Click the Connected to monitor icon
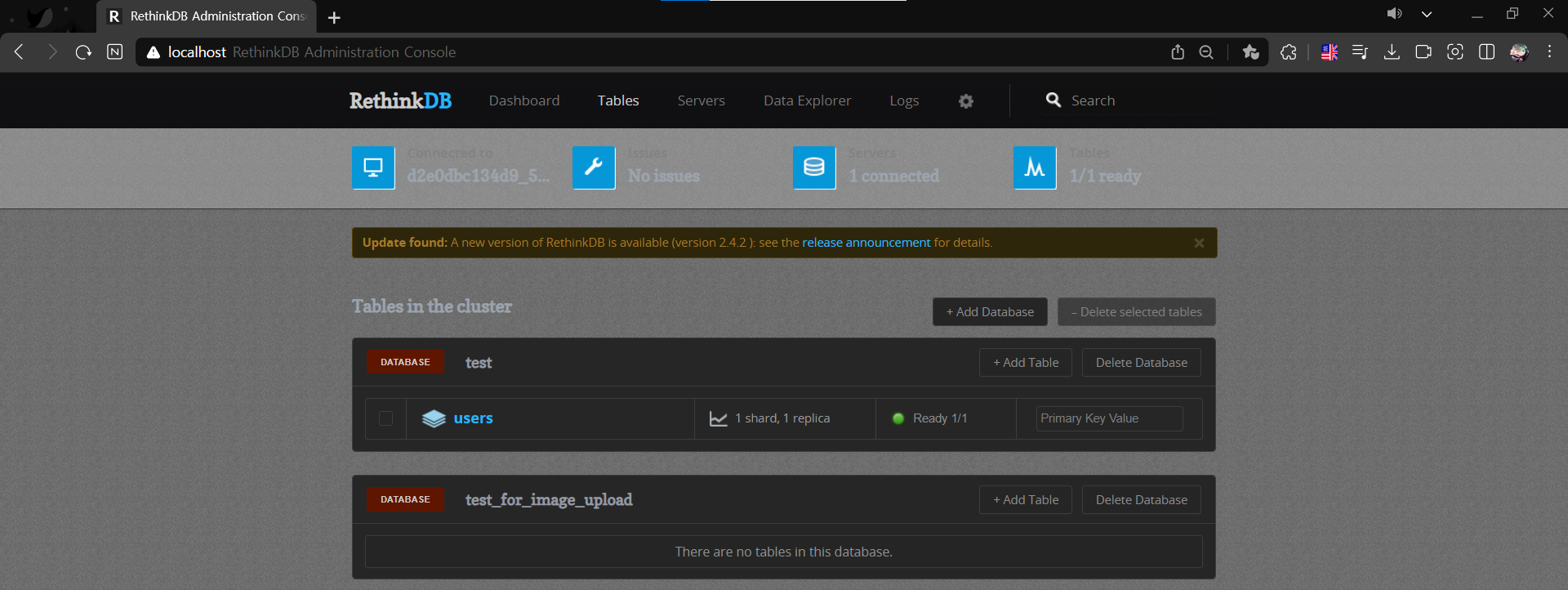This screenshot has width=1568, height=590. pos(373,168)
